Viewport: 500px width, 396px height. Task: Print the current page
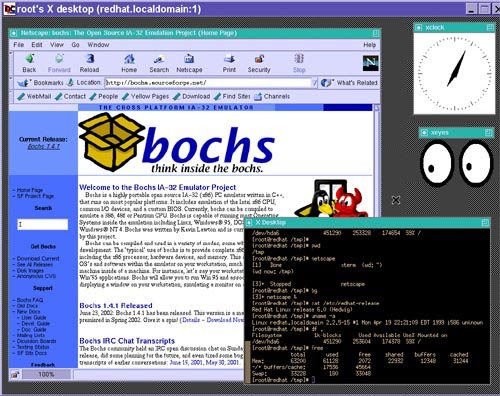229,63
